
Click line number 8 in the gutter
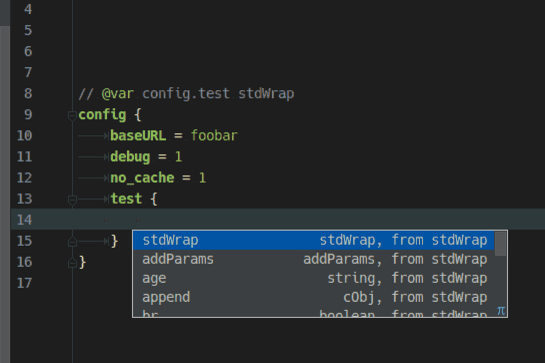tap(28, 94)
